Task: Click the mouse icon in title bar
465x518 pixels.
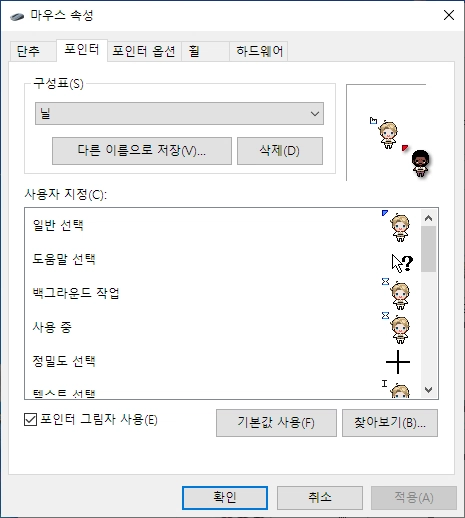Action: tap(17, 16)
